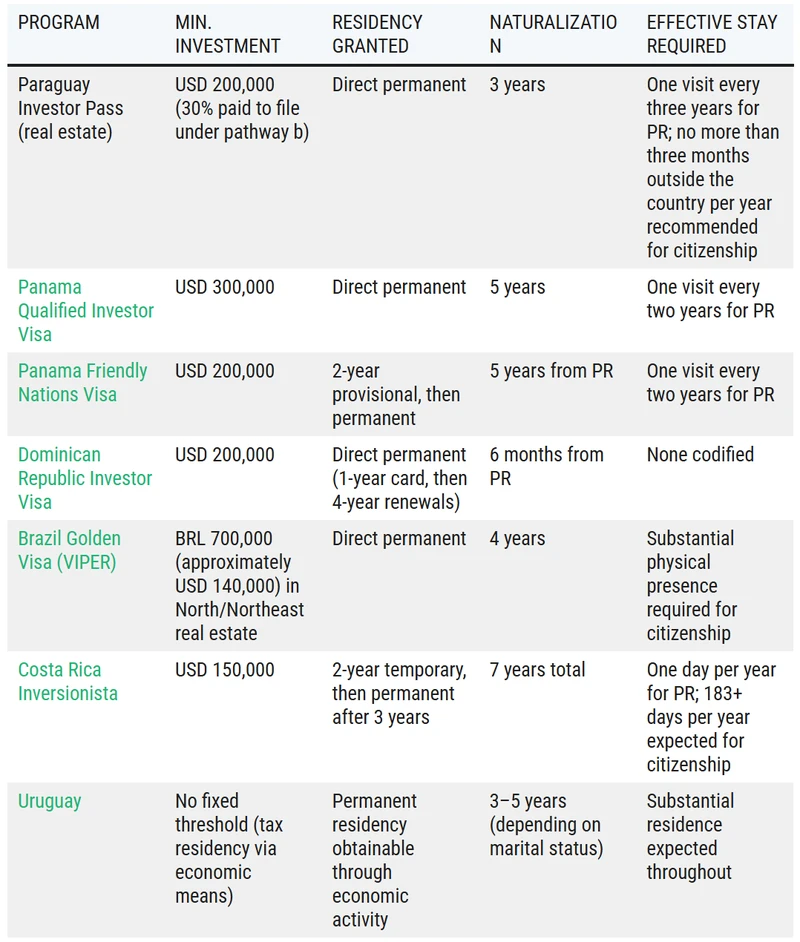Select the USD 150,000 investment cell

225,670
